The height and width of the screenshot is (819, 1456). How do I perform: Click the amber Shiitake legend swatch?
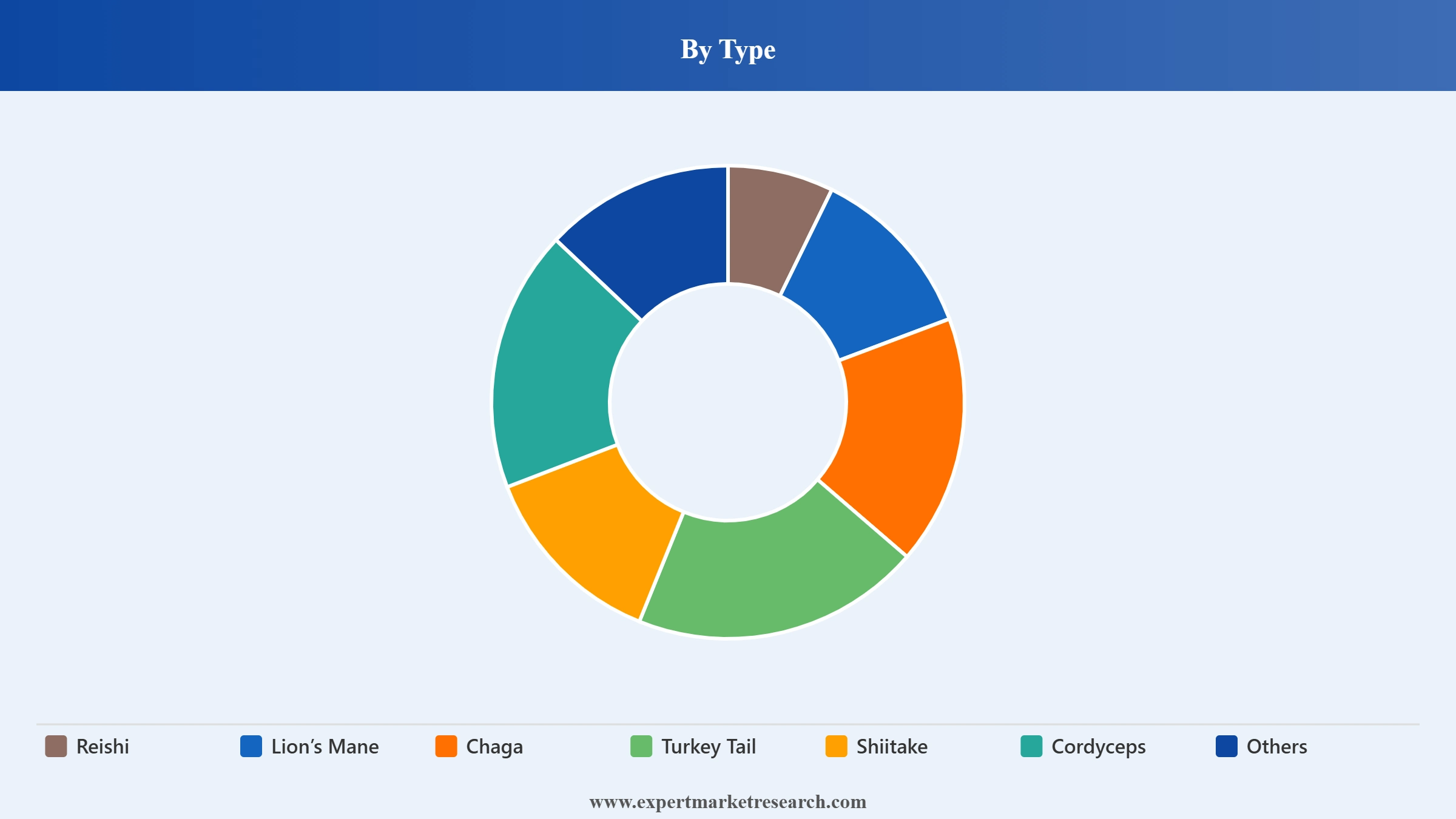tap(837, 746)
